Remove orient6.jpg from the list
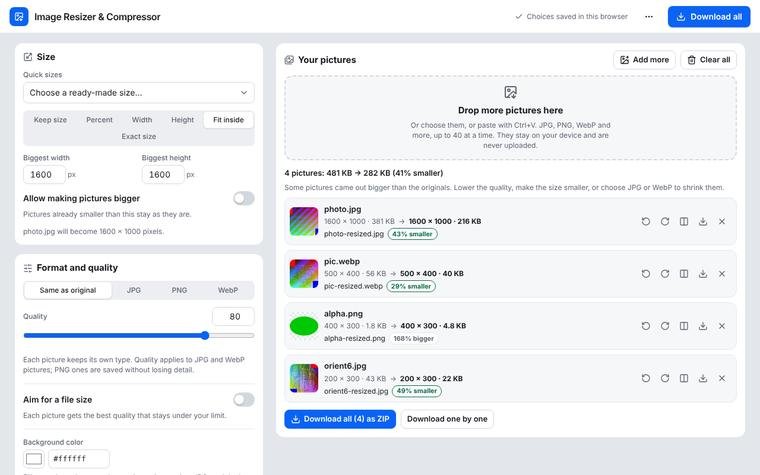The image size is (760, 475). point(722,378)
